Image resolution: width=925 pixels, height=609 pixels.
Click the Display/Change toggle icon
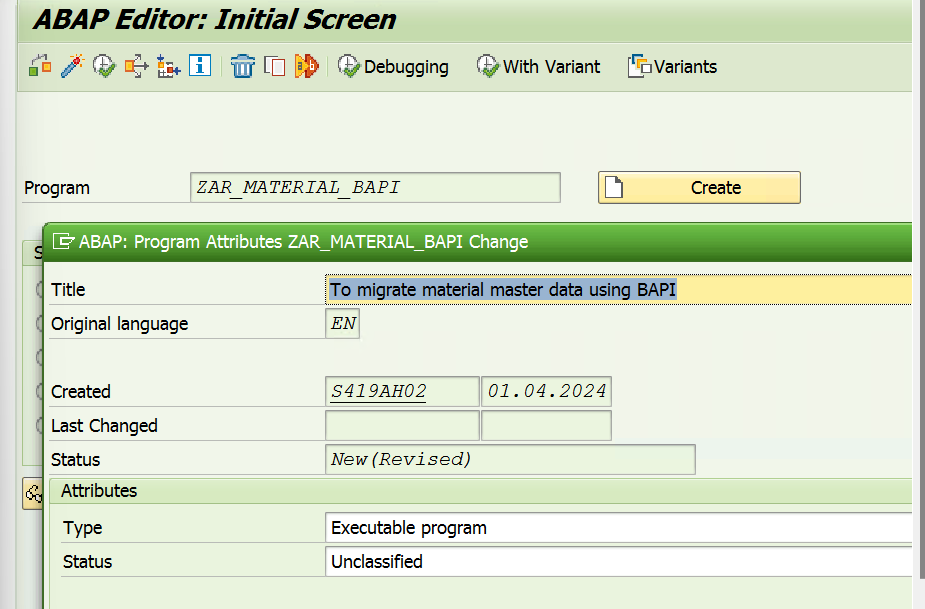[x=40, y=66]
